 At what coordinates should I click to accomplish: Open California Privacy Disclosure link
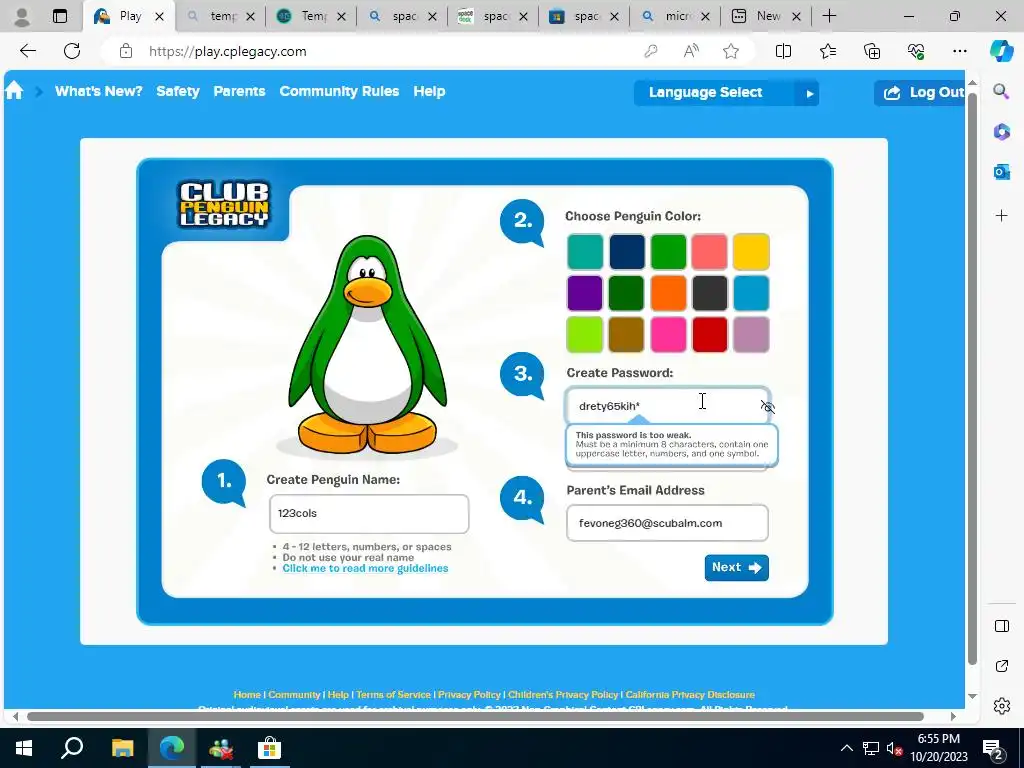tap(690, 694)
